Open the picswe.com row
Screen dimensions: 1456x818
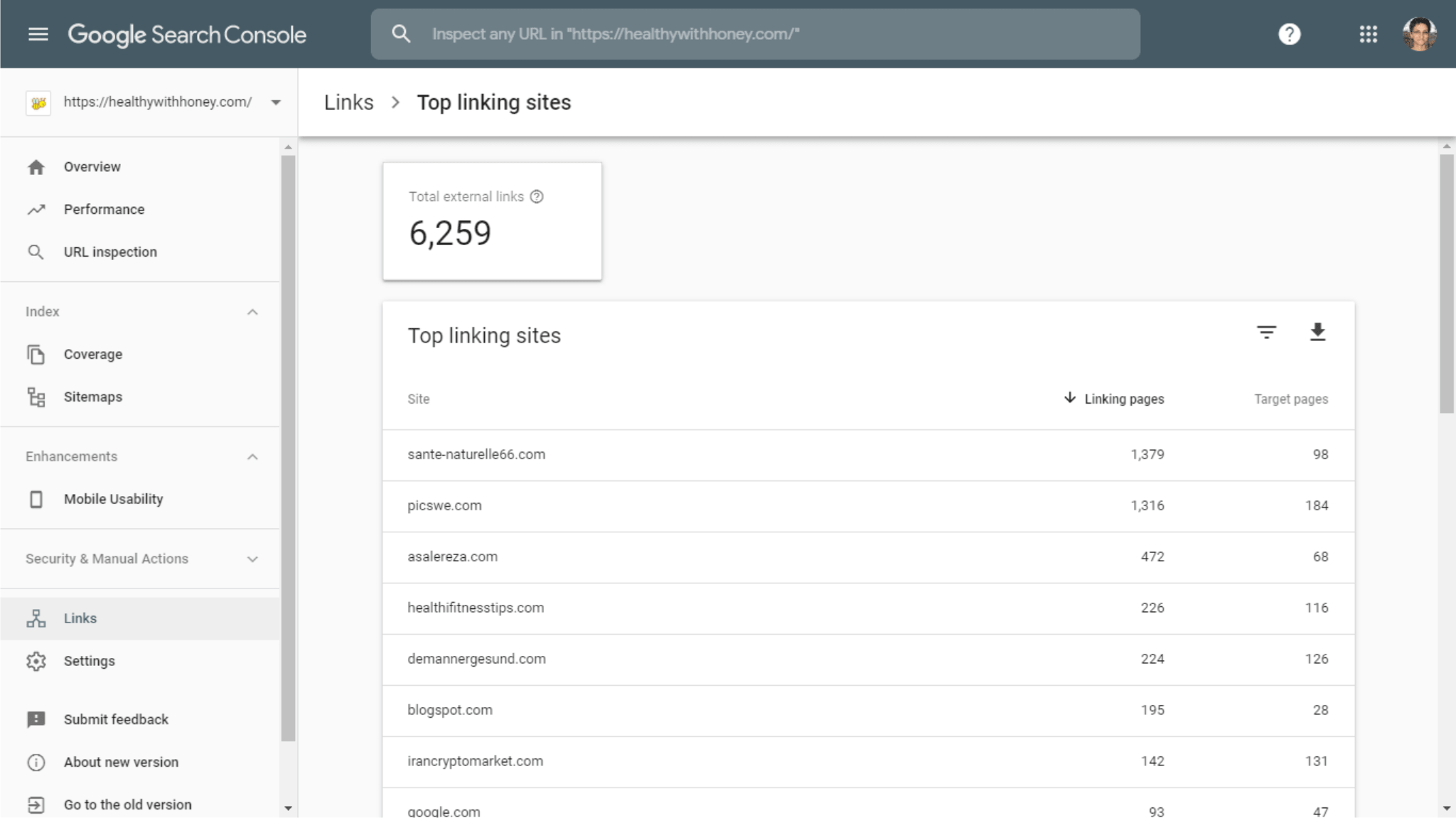pos(868,506)
